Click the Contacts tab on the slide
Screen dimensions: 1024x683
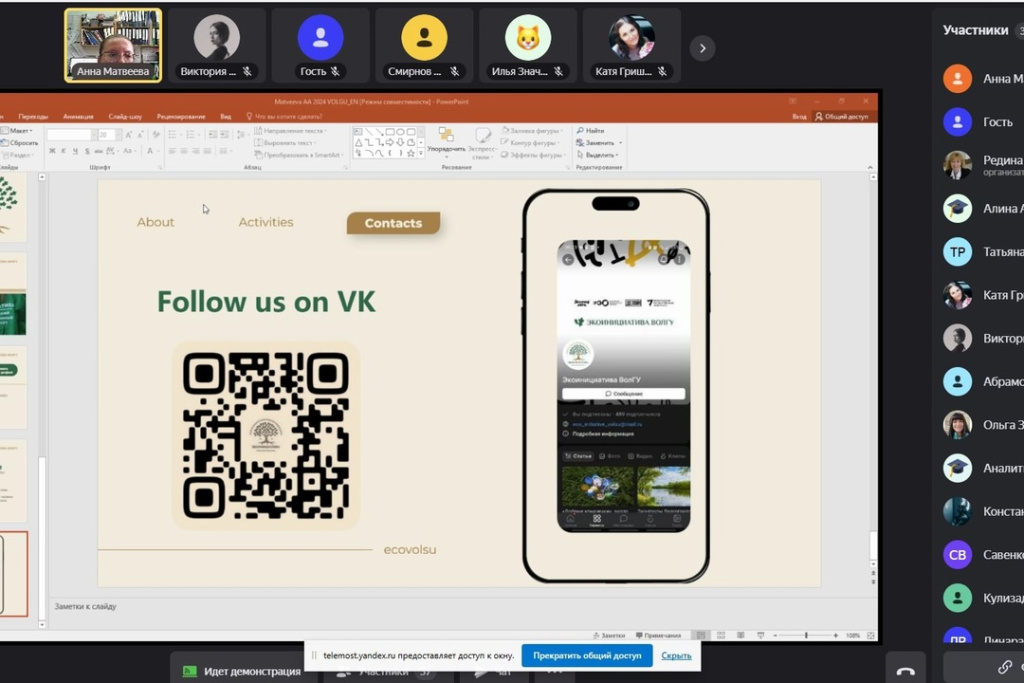coord(393,223)
